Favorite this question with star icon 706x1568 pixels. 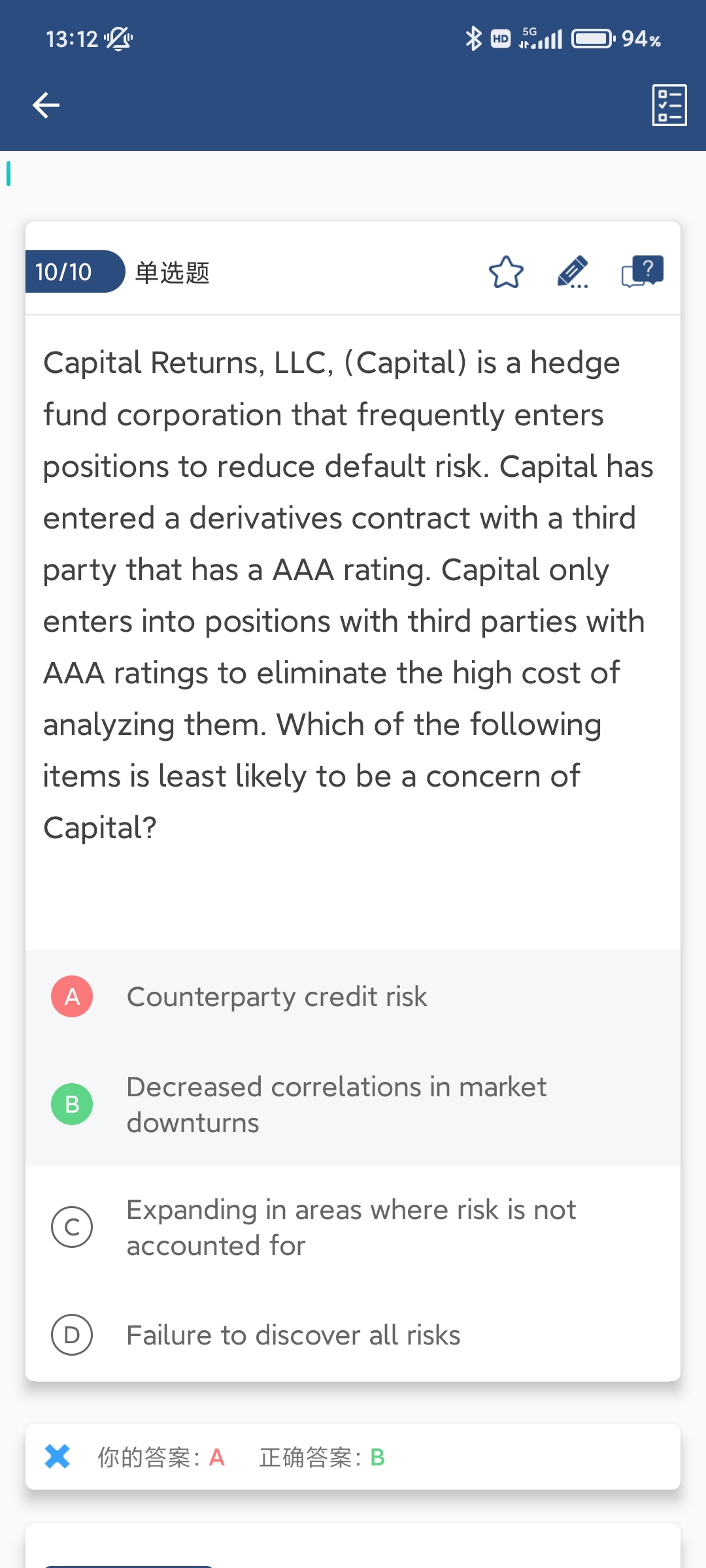tap(506, 272)
